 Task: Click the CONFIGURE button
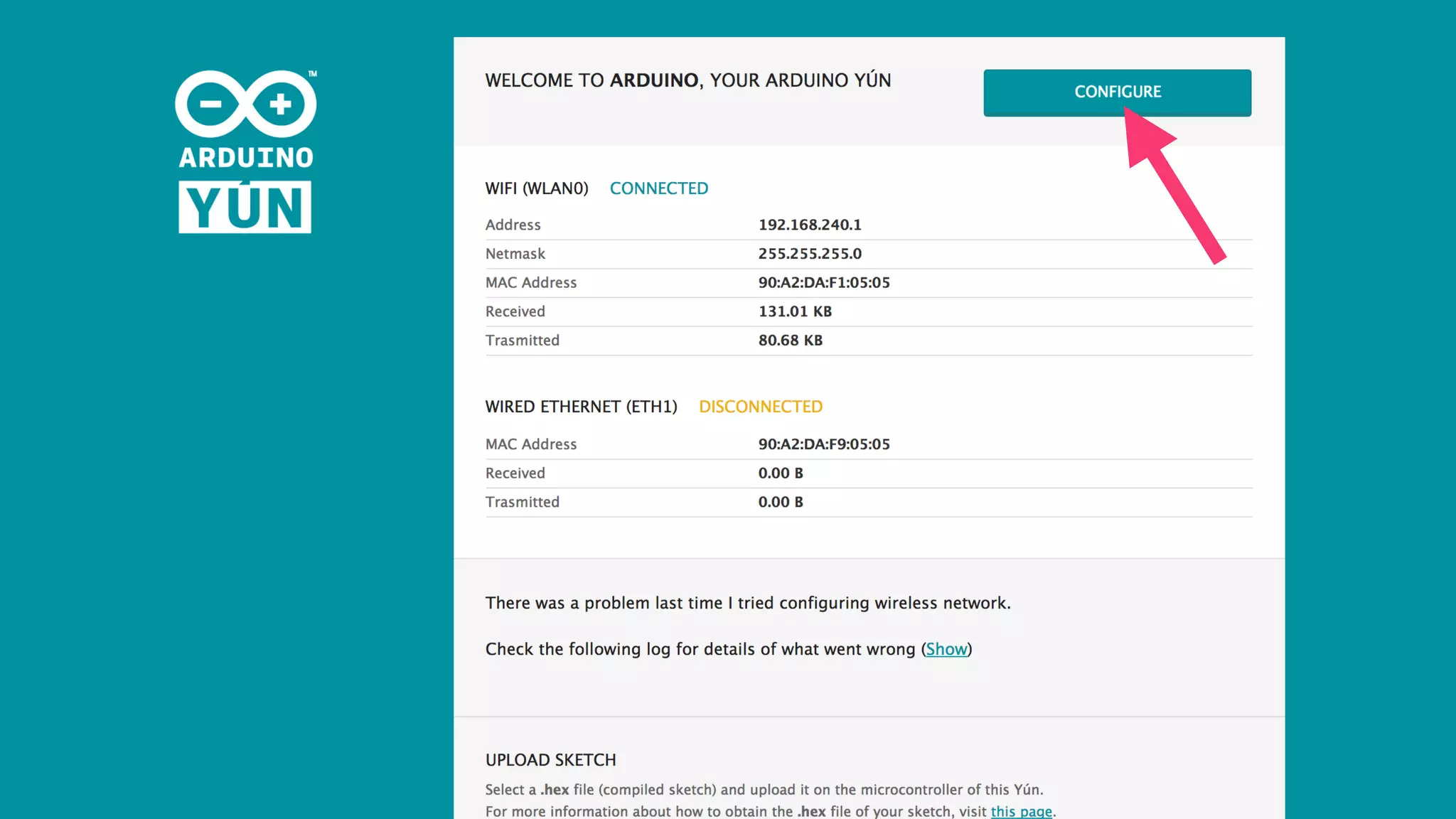click(1117, 92)
